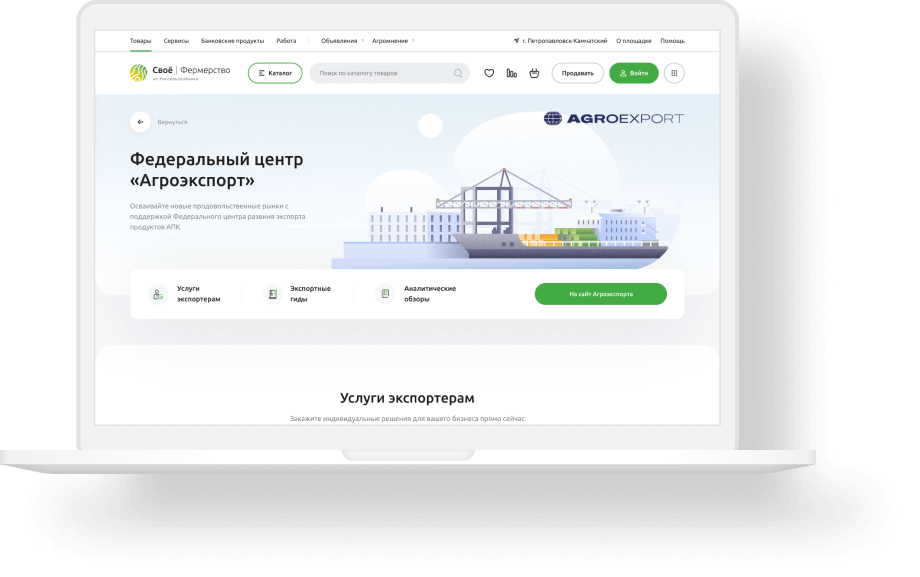This screenshot has height=577, width=920.
Task: Click the Услуги экспортерам icon
Action: pos(158,293)
